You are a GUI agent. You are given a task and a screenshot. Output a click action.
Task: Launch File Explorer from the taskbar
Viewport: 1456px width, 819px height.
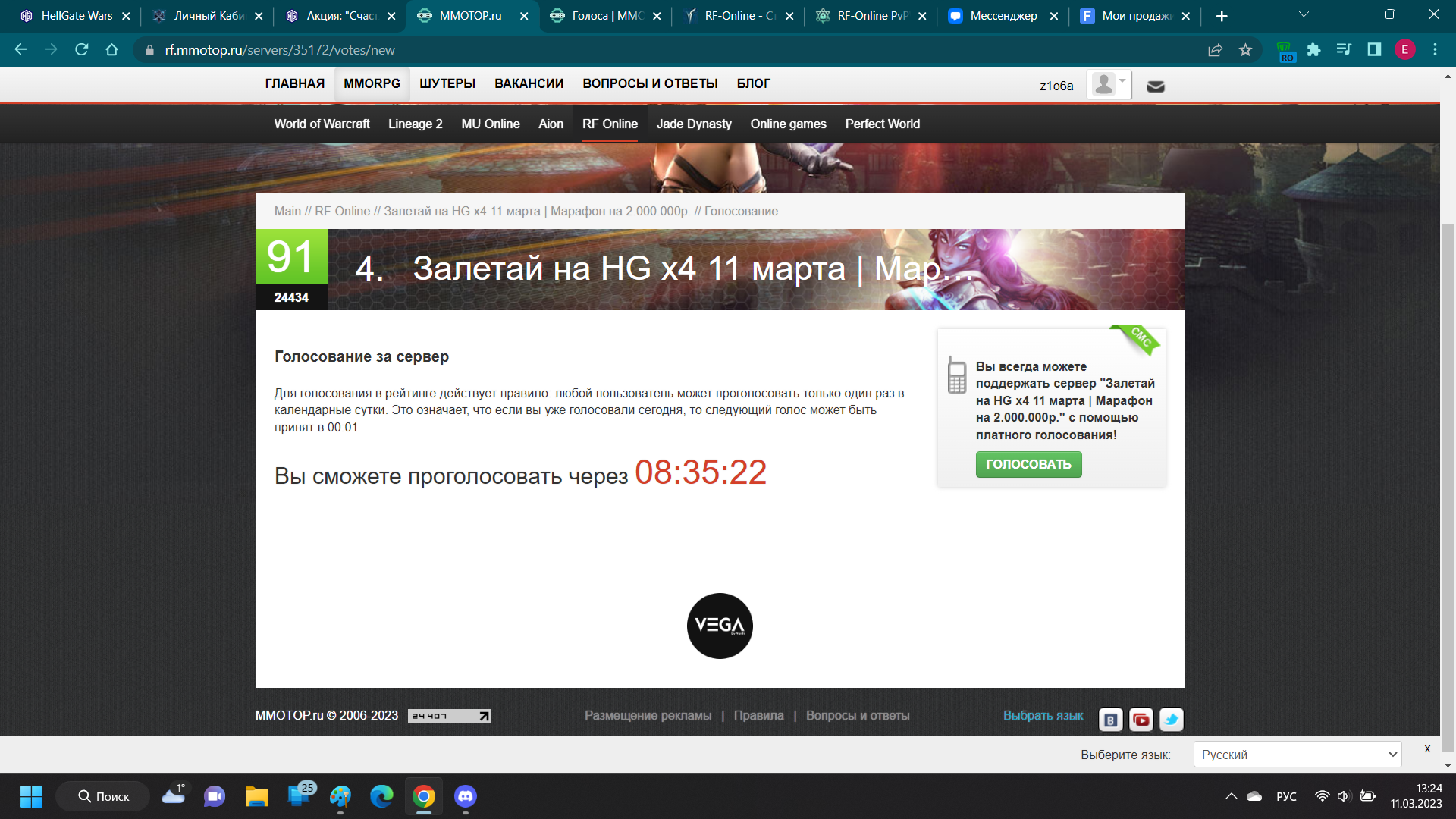pos(256,796)
